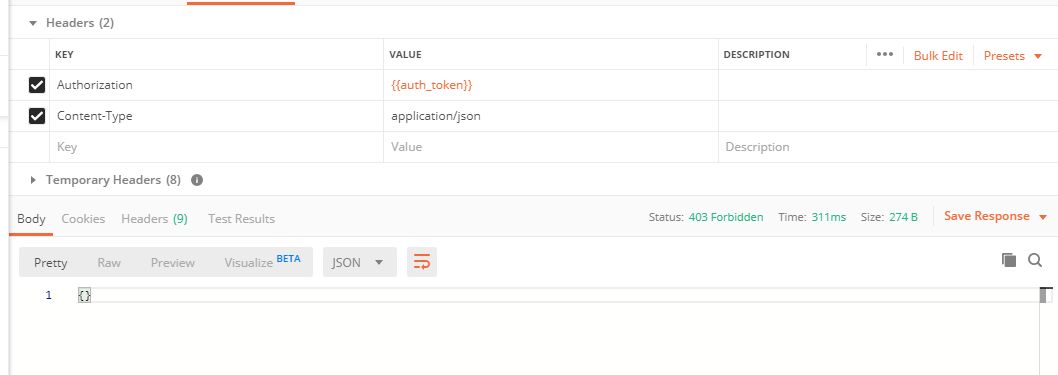
Task: Uncheck the Authorization header checkbox
Action: (x=36, y=85)
